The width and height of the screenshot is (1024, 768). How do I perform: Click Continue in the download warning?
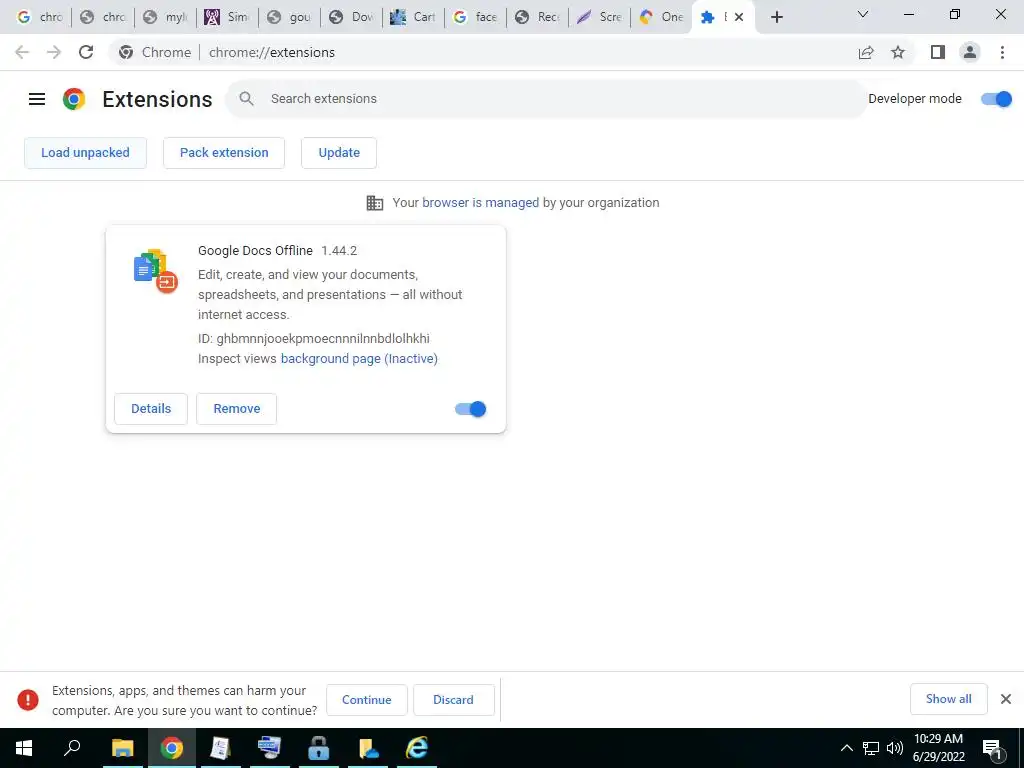(x=366, y=700)
